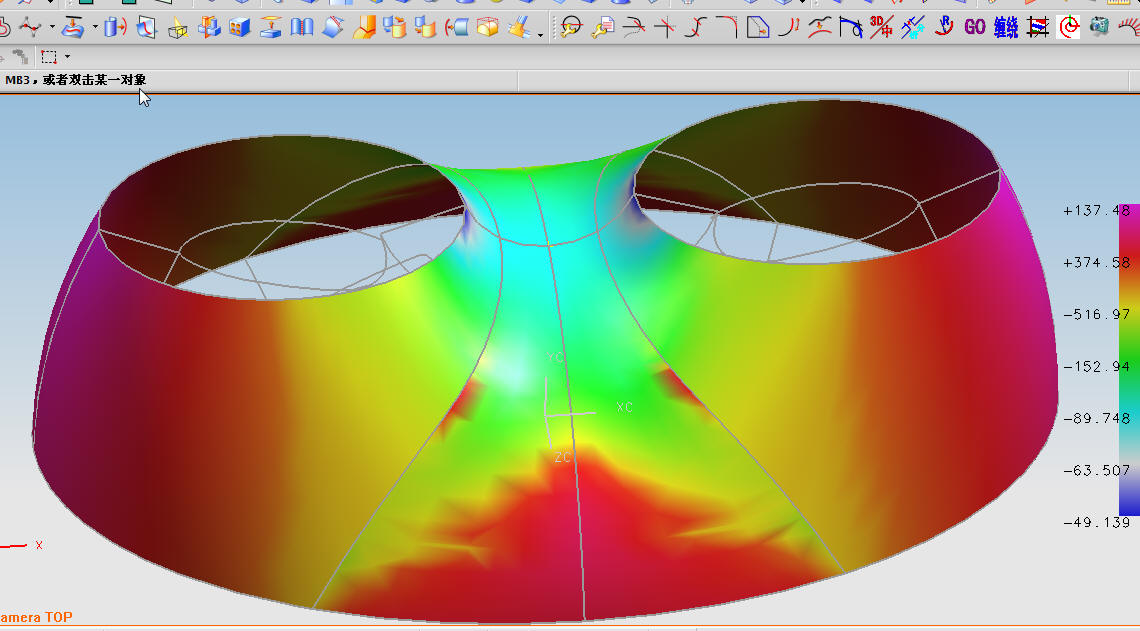Click the red 3D centre toolbar icon
This screenshot has height=631, width=1140.
881,28
